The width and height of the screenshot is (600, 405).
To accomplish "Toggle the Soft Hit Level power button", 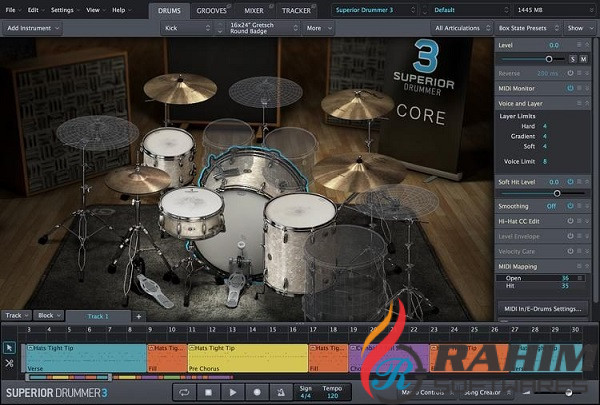I will [x=570, y=182].
